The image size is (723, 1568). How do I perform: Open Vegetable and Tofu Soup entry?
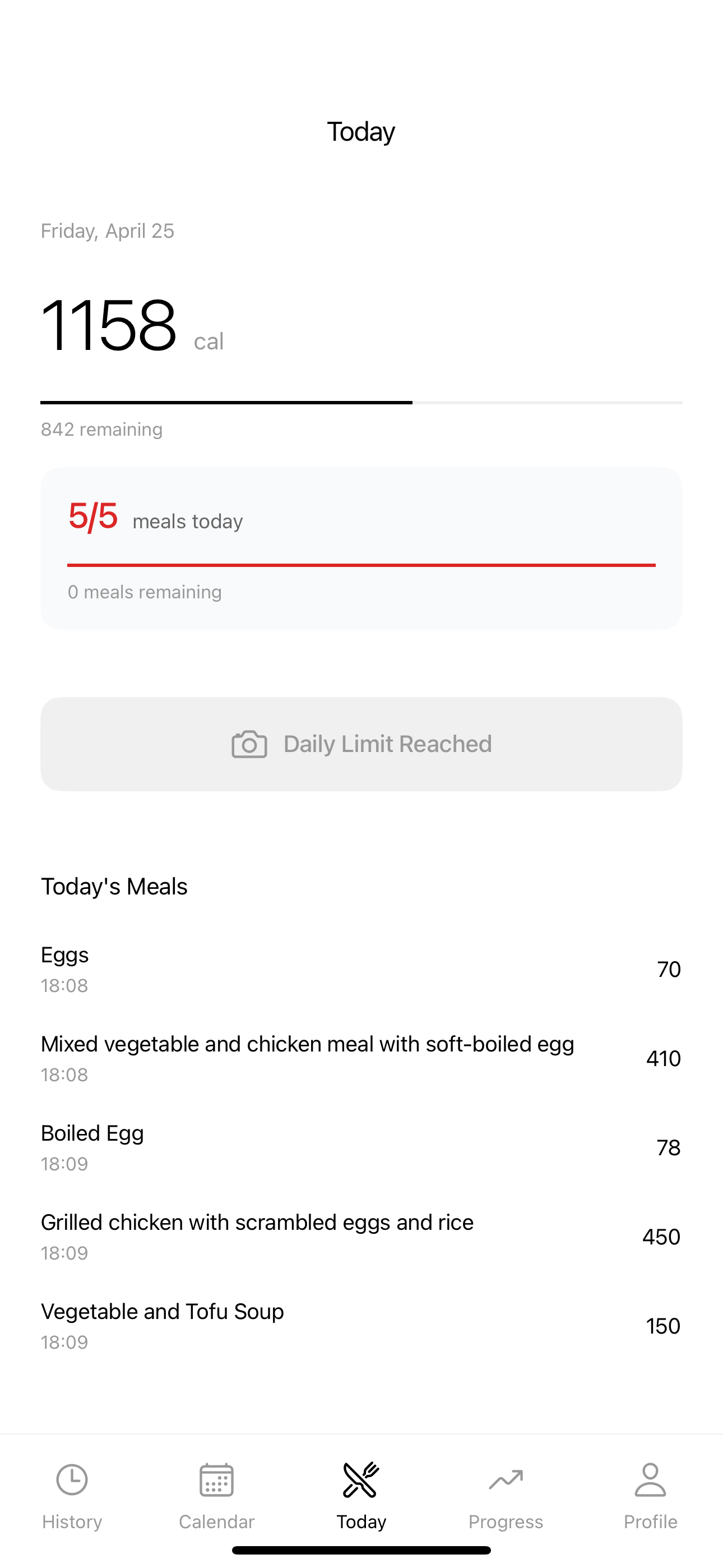coord(361,1326)
